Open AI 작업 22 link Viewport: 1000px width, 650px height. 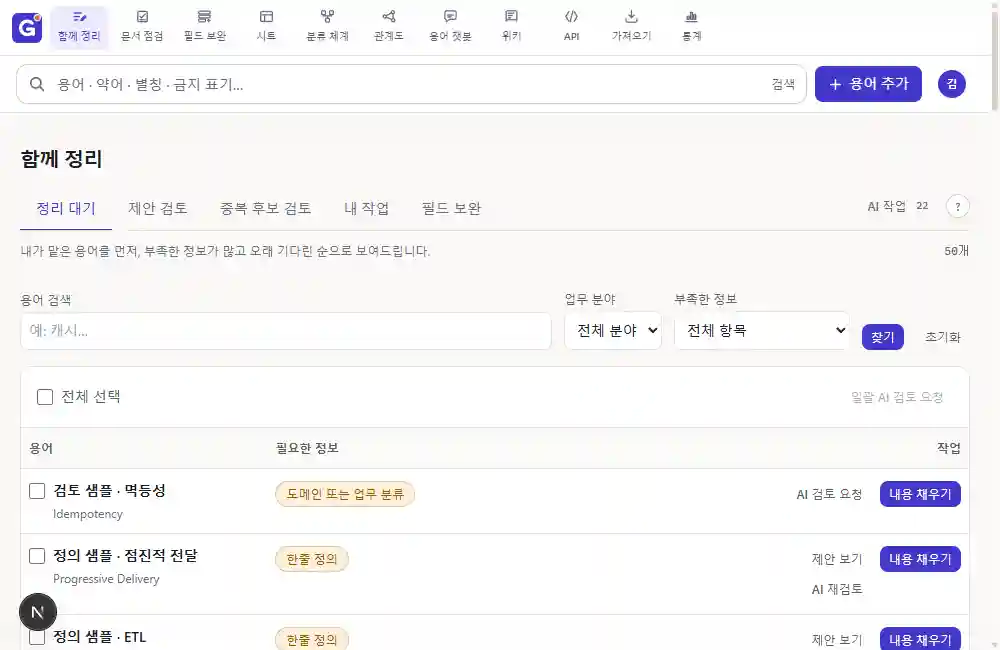point(897,206)
